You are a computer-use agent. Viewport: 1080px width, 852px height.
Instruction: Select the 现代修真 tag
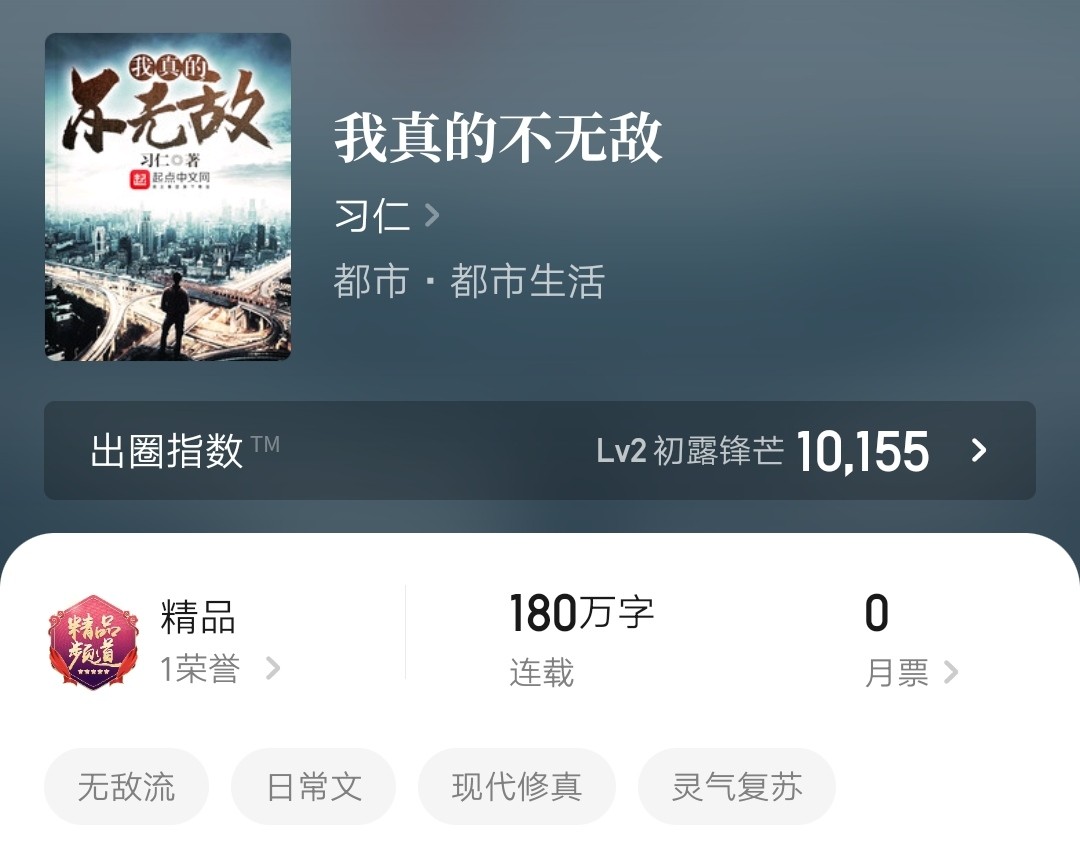click(517, 787)
